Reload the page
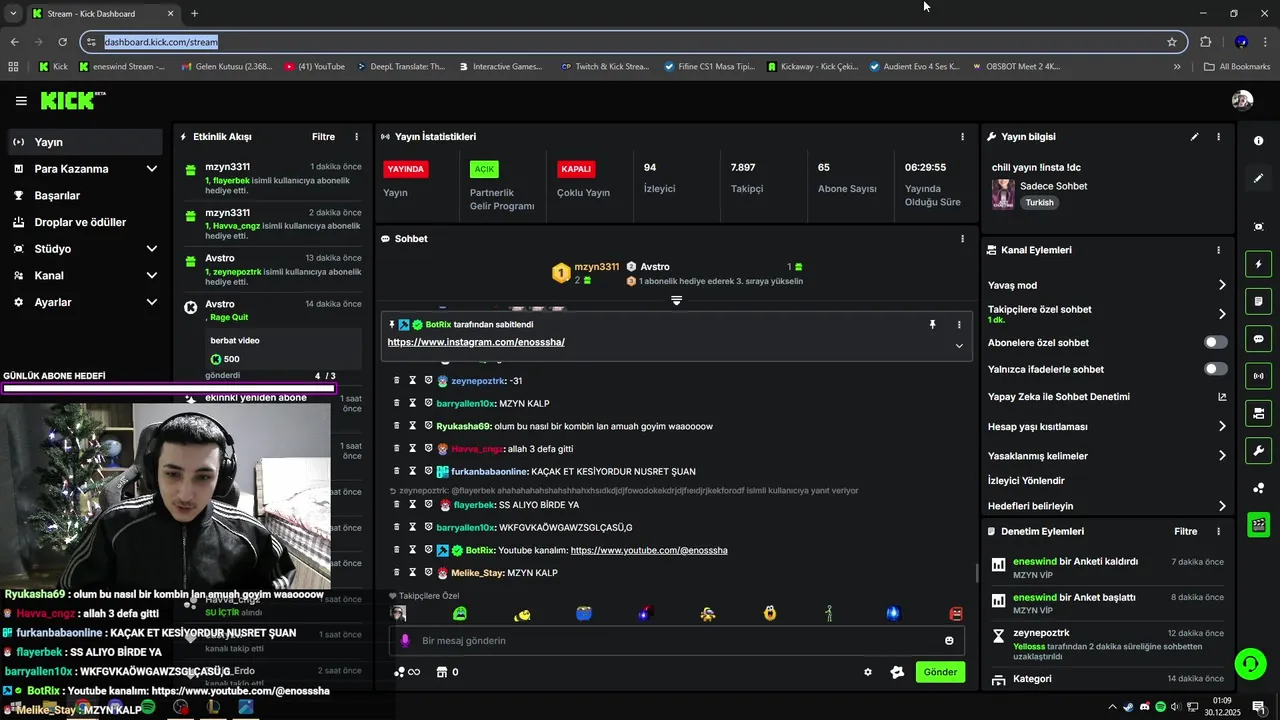Image resolution: width=1280 pixels, height=720 pixels. click(62, 42)
